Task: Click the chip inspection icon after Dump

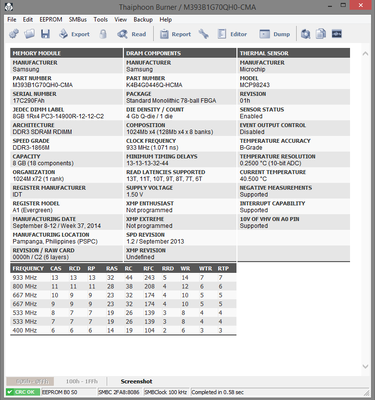Action: click(305, 34)
